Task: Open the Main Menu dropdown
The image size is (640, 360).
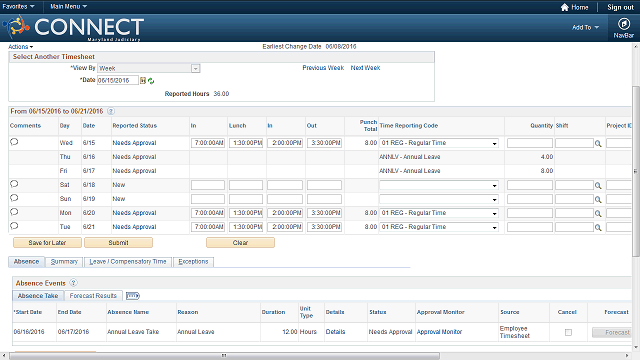Action: pos(68,6)
